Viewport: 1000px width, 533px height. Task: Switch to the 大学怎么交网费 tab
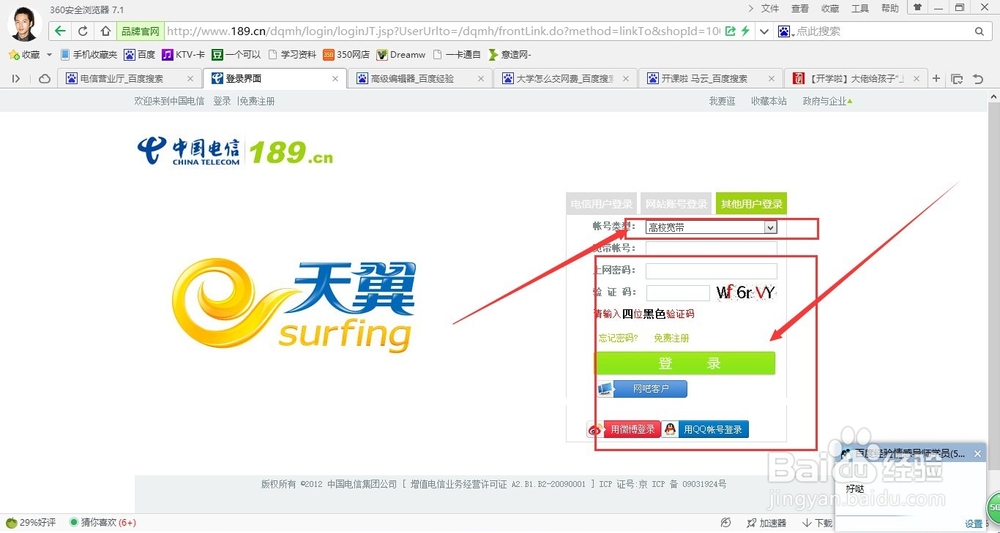(565, 78)
